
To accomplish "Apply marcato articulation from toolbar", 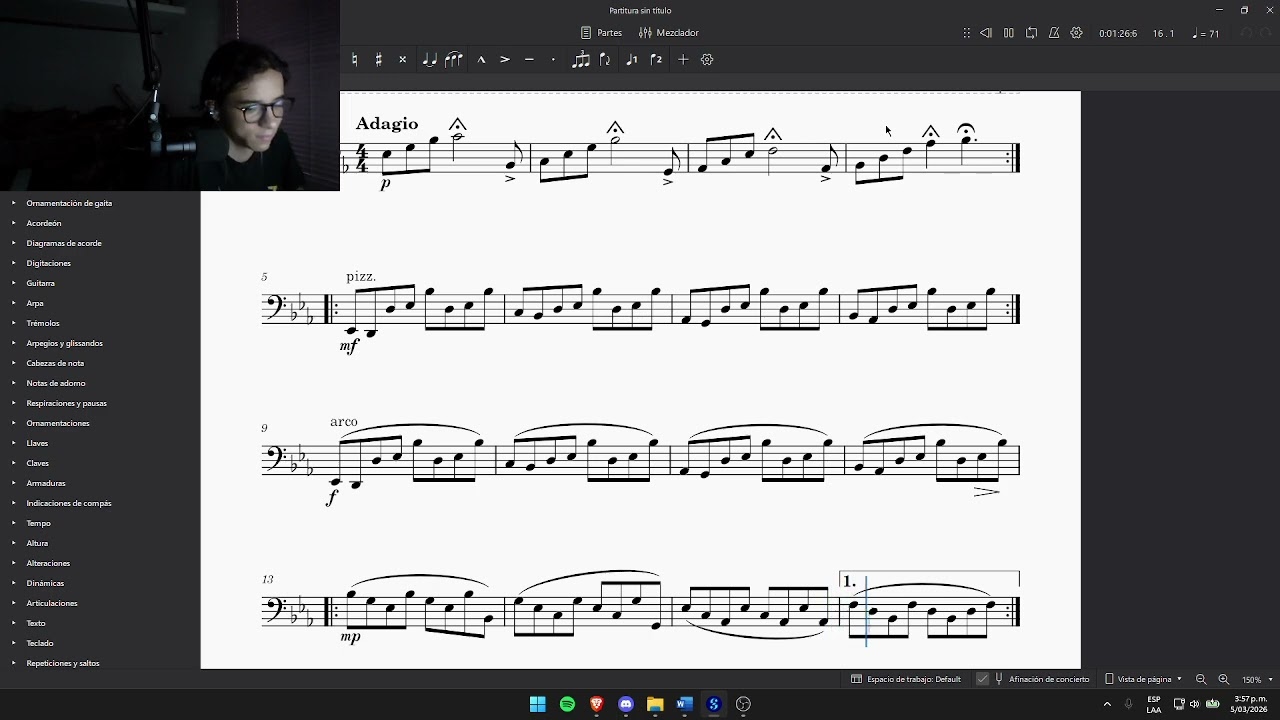I will click(481, 60).
